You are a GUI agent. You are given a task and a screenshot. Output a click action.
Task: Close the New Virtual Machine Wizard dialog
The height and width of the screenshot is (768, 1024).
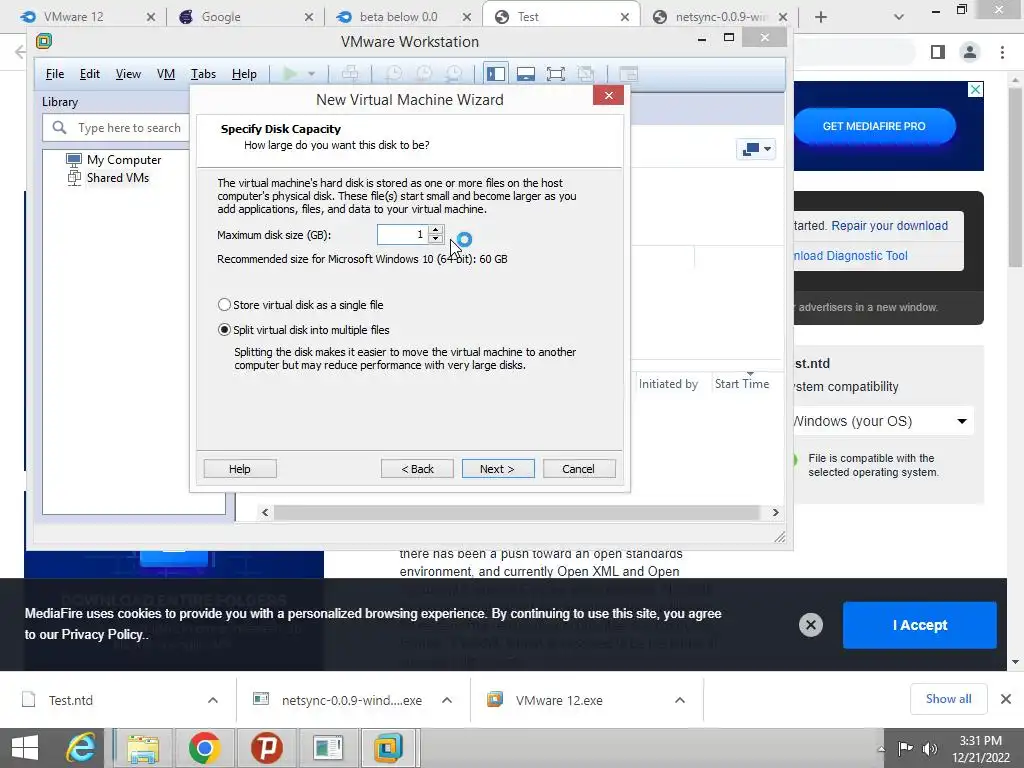pos(609,95)
